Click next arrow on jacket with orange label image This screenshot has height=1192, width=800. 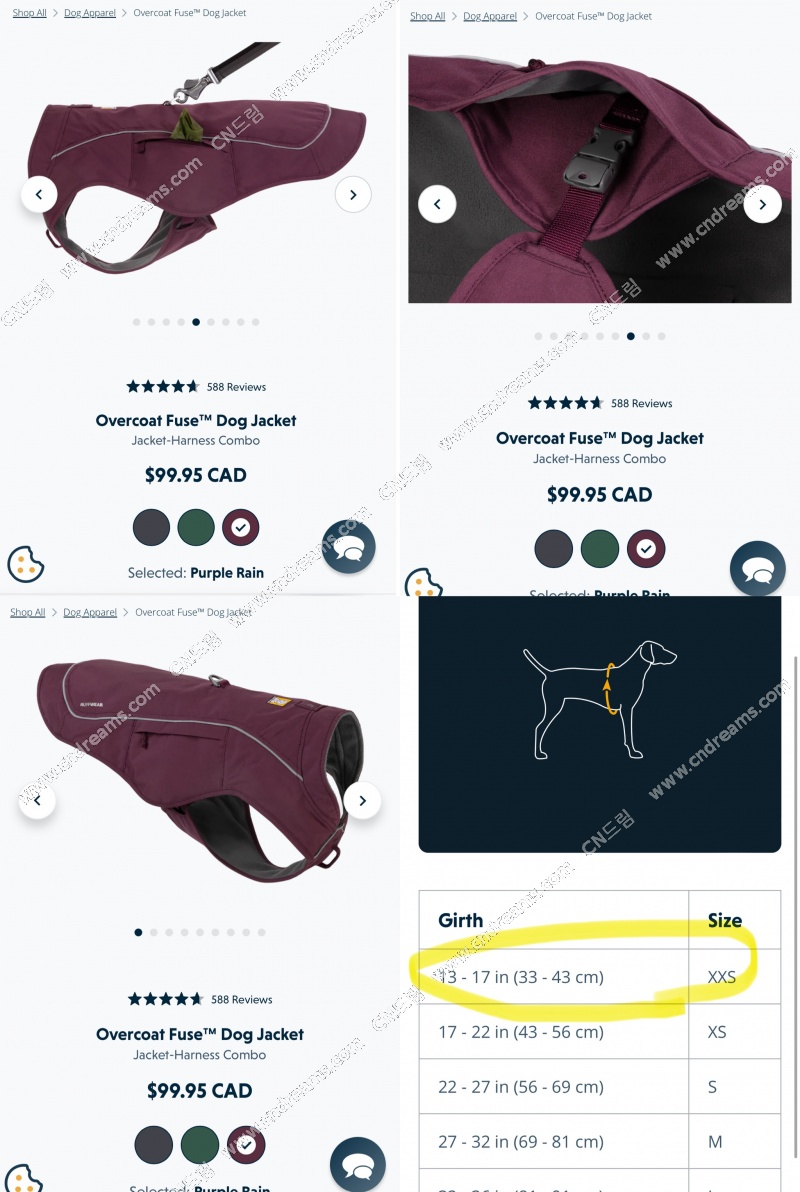pos(362,800)
